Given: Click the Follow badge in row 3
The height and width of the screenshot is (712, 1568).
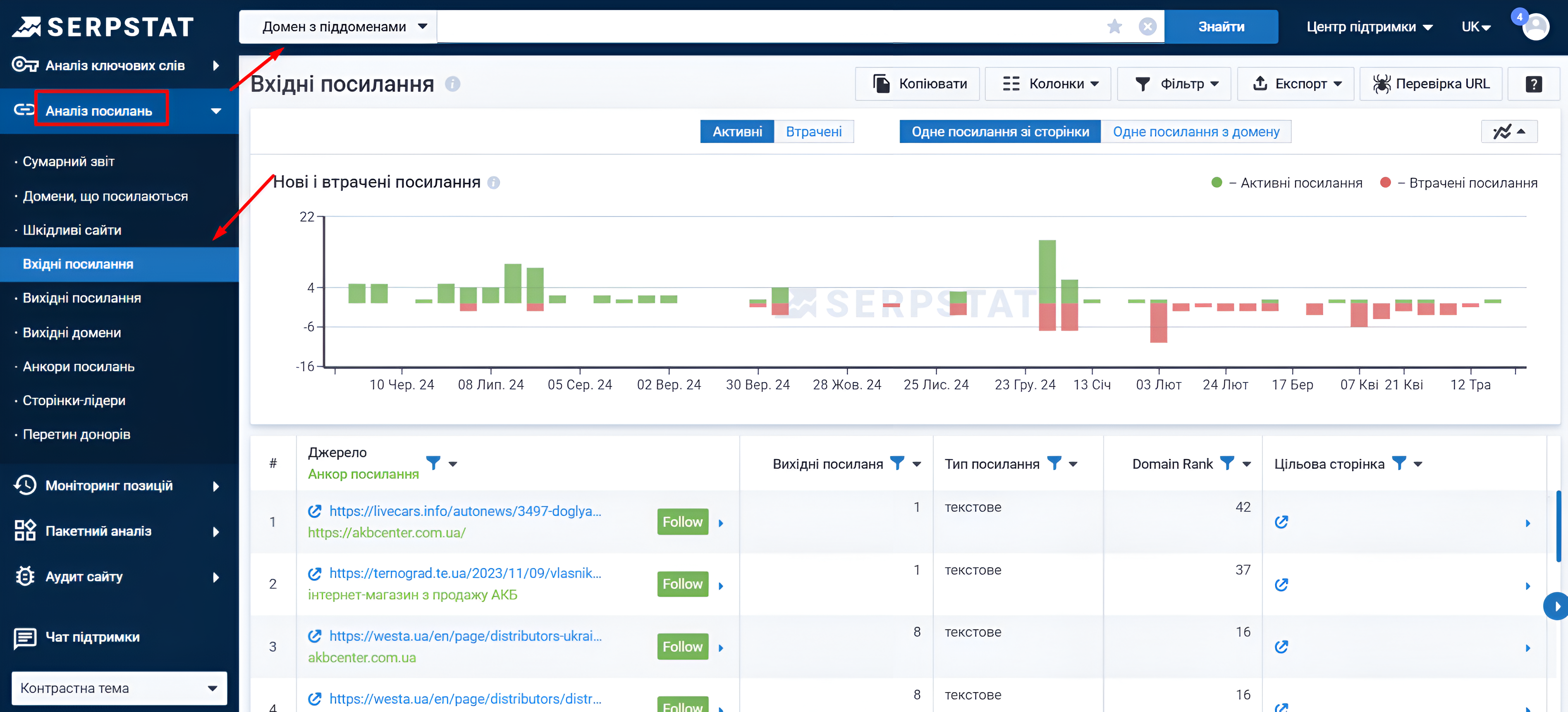Looking at the screenshot, I should [x=682, y=647].
